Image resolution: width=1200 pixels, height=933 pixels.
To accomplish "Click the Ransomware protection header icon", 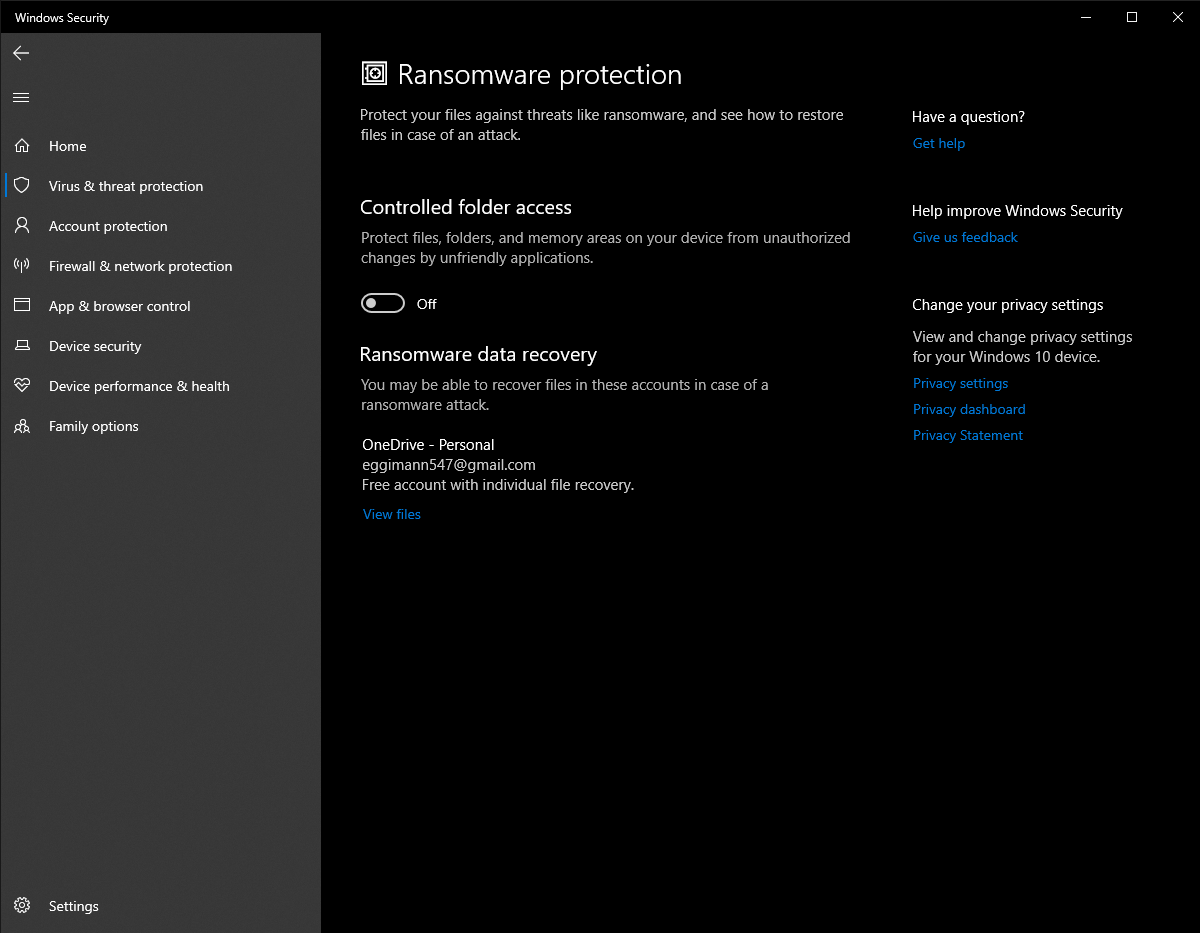I will pos(374,74).
